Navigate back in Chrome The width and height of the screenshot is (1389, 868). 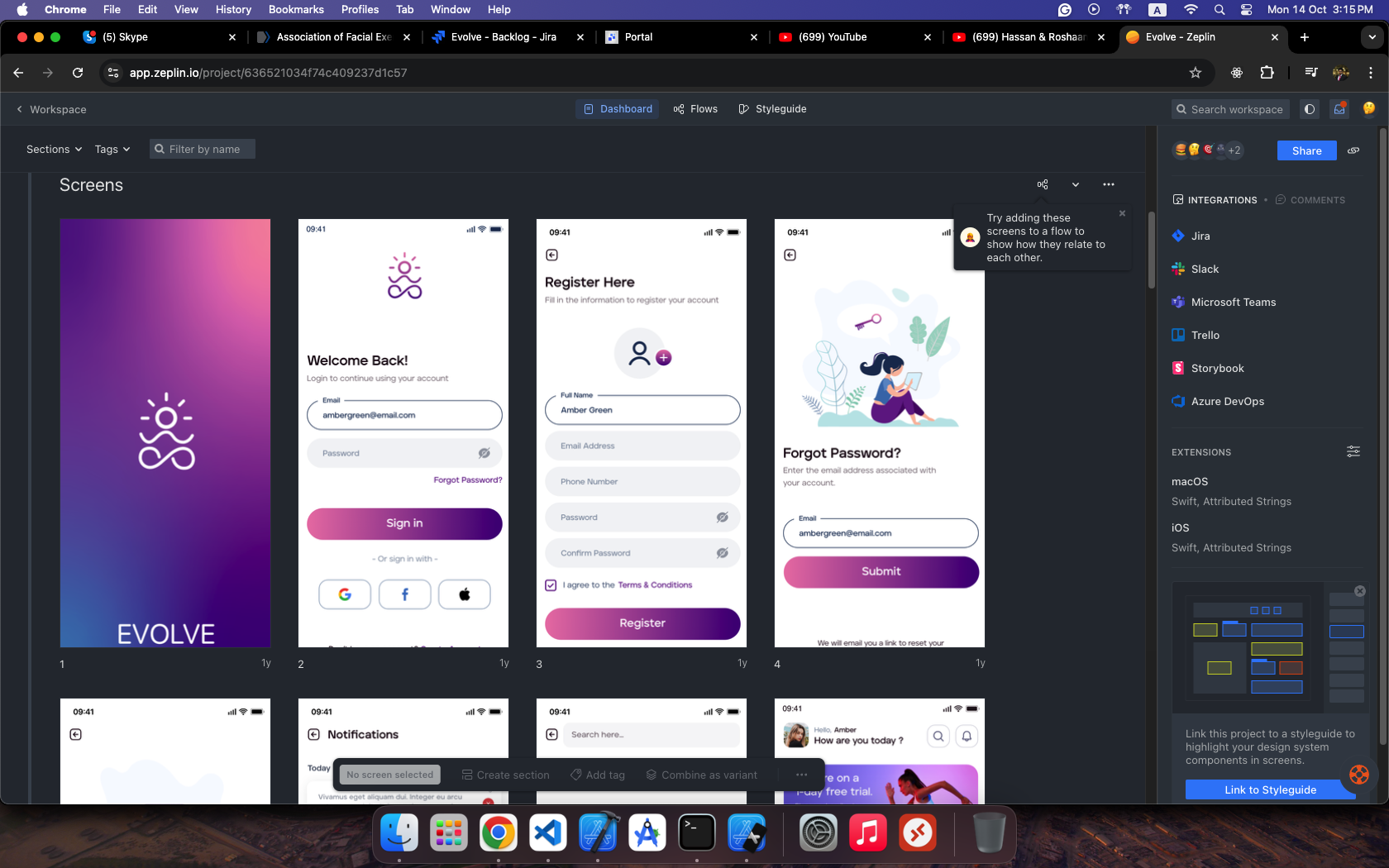coord(18,73)
